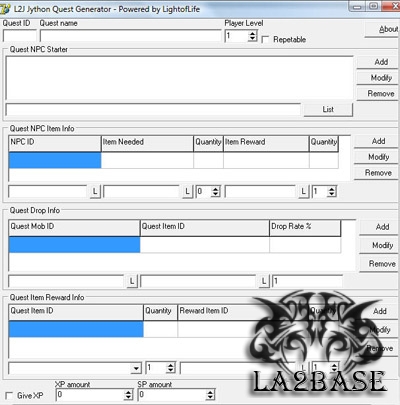Modify the Quest NPC Item Info row
This screenshot has height=405, width=400.
(377, 157)
